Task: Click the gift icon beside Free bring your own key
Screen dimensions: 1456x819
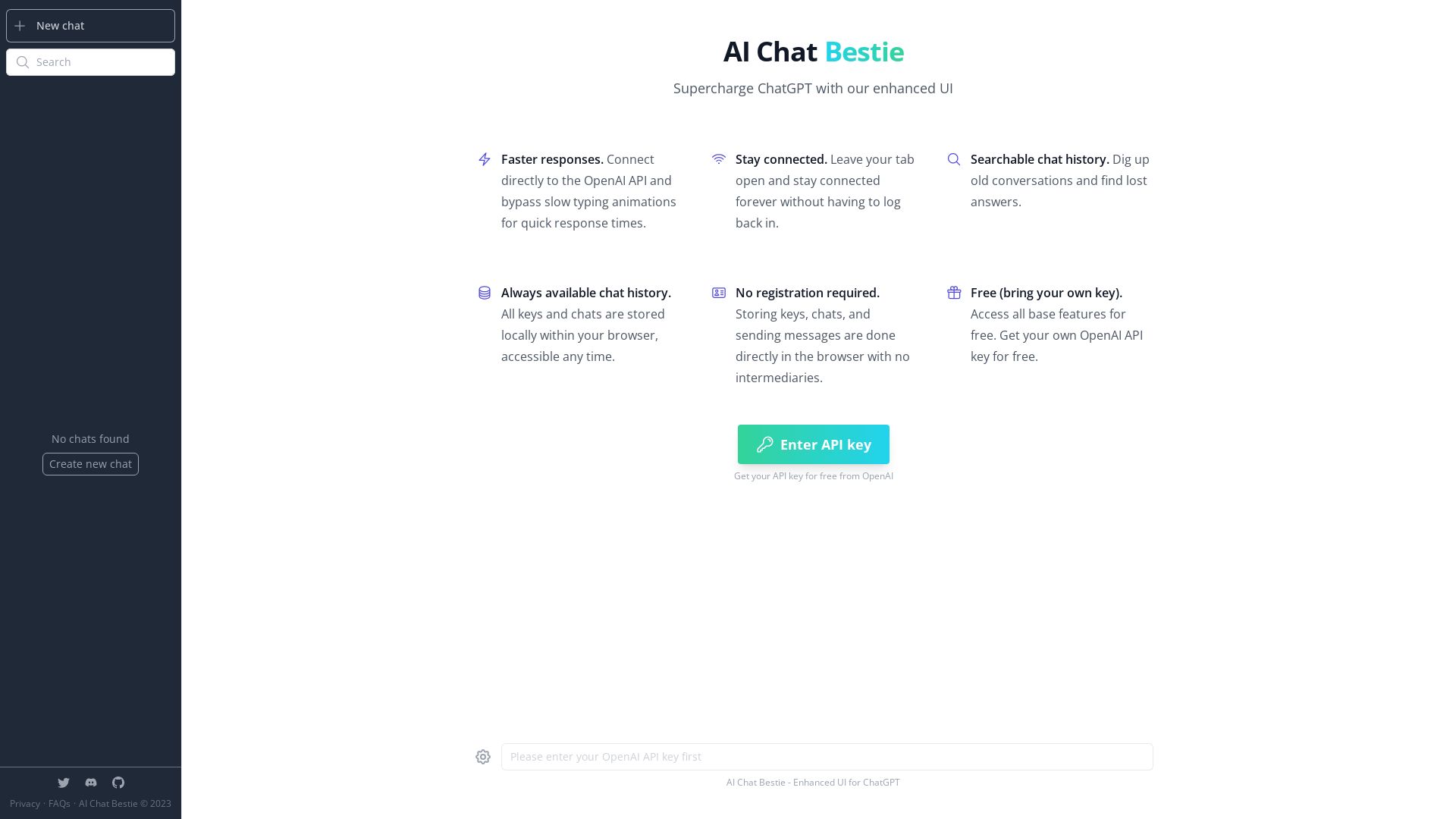Action: coord(954,293)
